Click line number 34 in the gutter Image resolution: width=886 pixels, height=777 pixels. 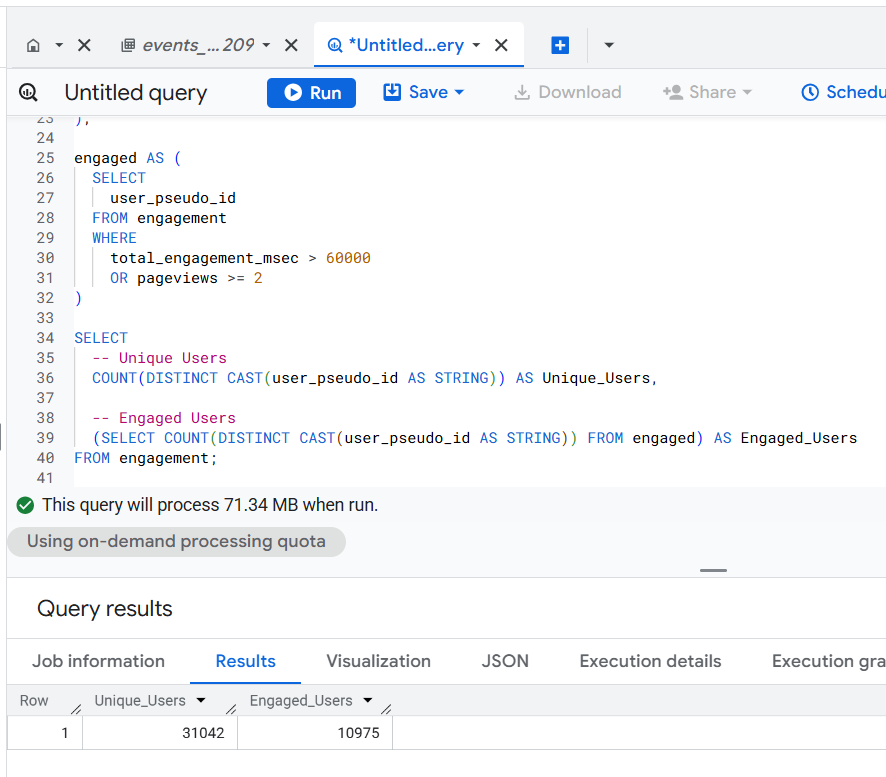pyautogui.click(x=45, y=338)
